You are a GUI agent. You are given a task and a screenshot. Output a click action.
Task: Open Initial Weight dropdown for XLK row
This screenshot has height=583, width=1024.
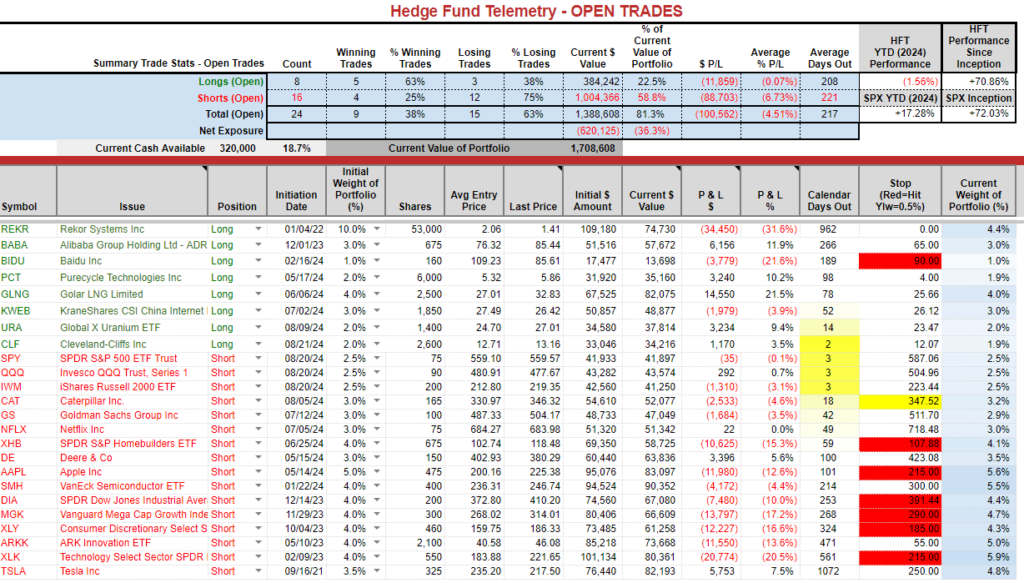[x=377, y=557]
